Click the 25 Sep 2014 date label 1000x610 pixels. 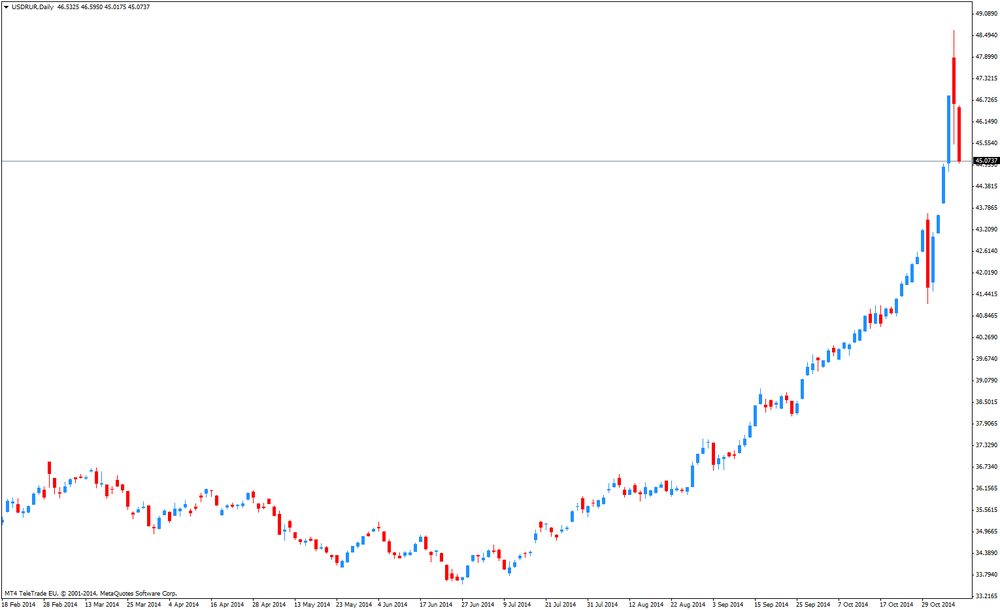813,604
